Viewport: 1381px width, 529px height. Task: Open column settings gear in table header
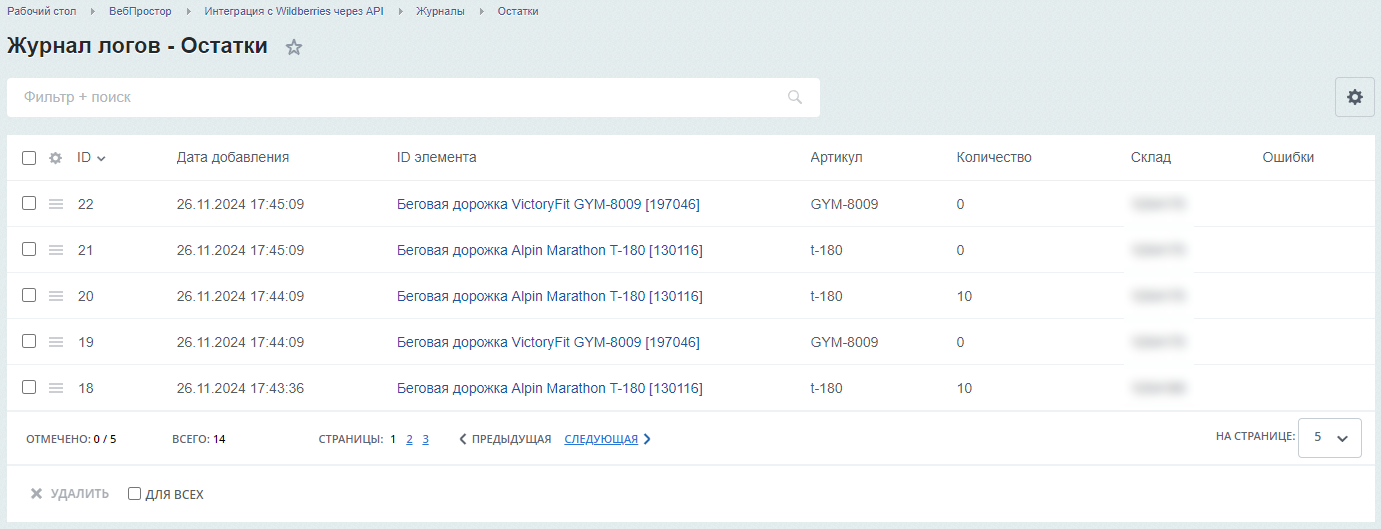pyautogui.click(x=56, y=158)
